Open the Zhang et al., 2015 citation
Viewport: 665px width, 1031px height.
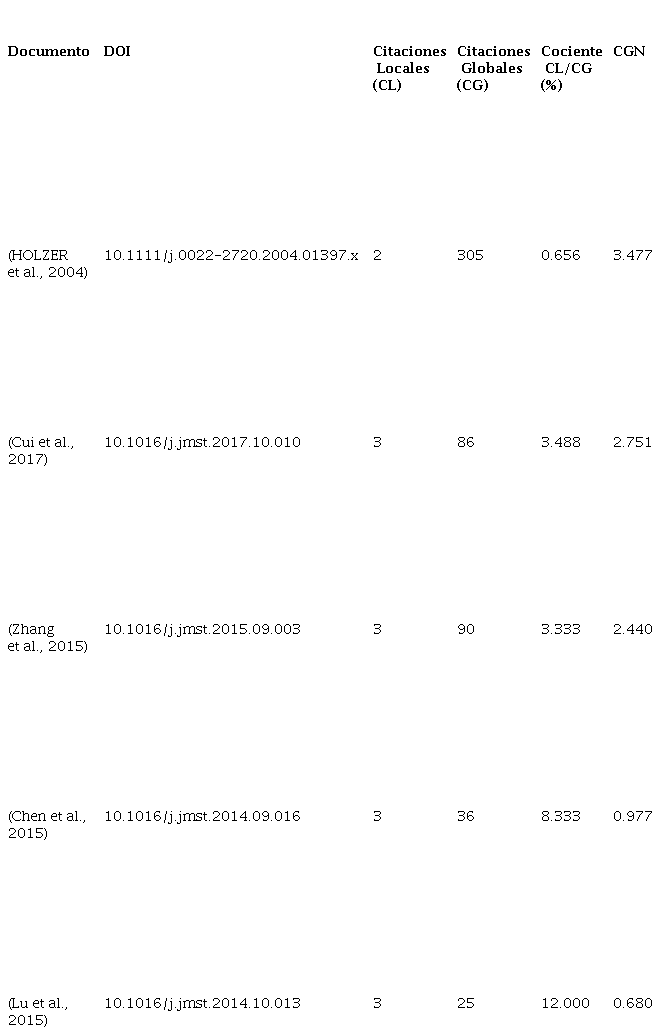(47, 638)
